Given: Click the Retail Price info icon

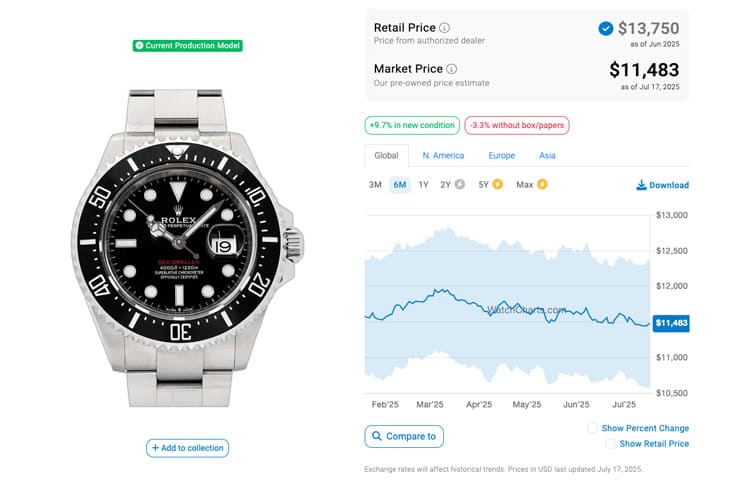Looking at the screenshot, I should pos(445,28).
